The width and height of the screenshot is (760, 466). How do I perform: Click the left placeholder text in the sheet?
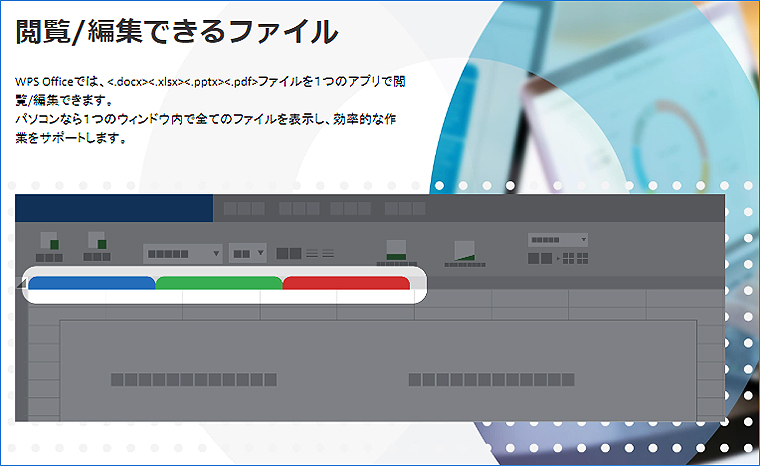(193, 380)
